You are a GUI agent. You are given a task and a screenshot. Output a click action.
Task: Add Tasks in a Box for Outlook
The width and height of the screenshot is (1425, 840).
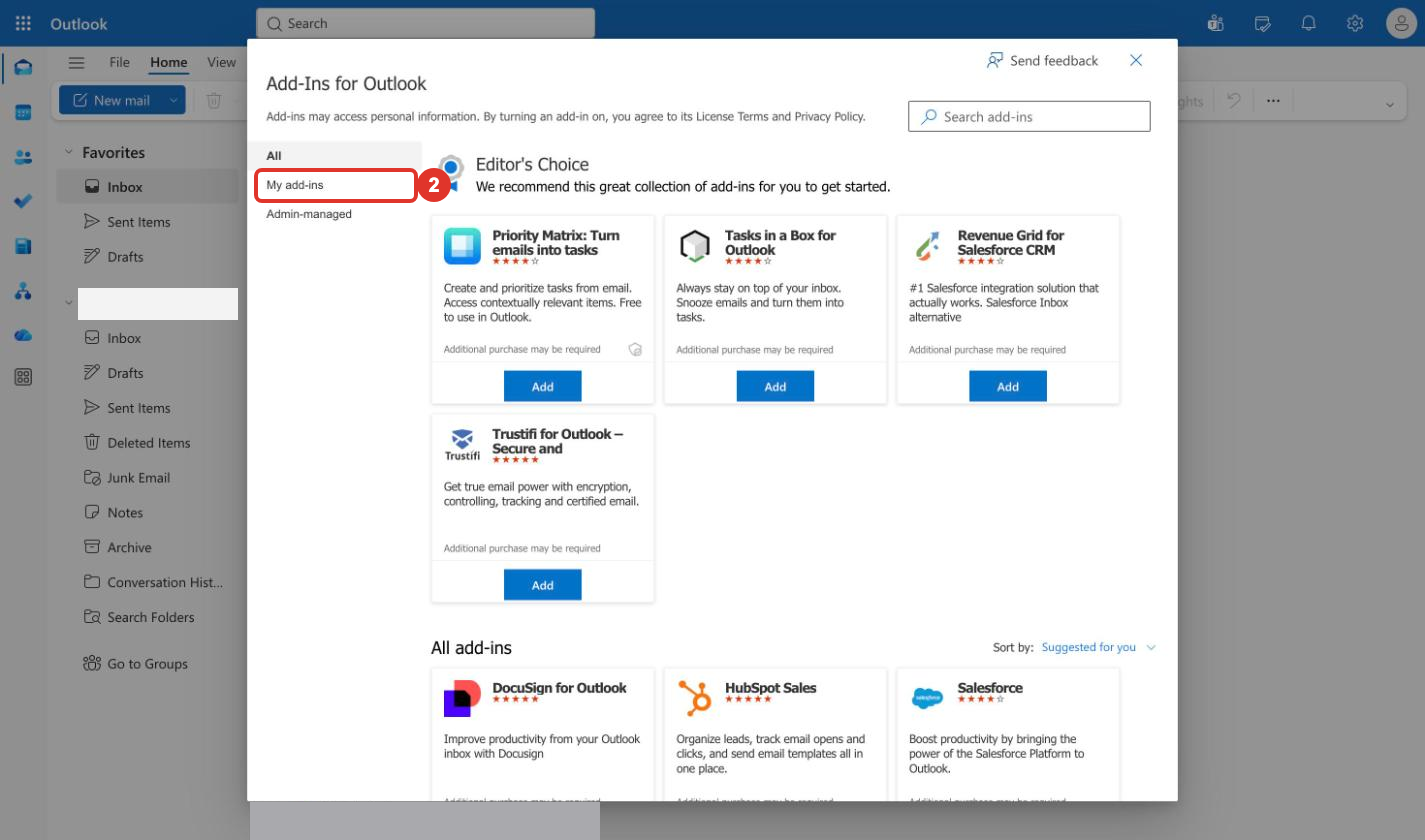tap(776, 387)
